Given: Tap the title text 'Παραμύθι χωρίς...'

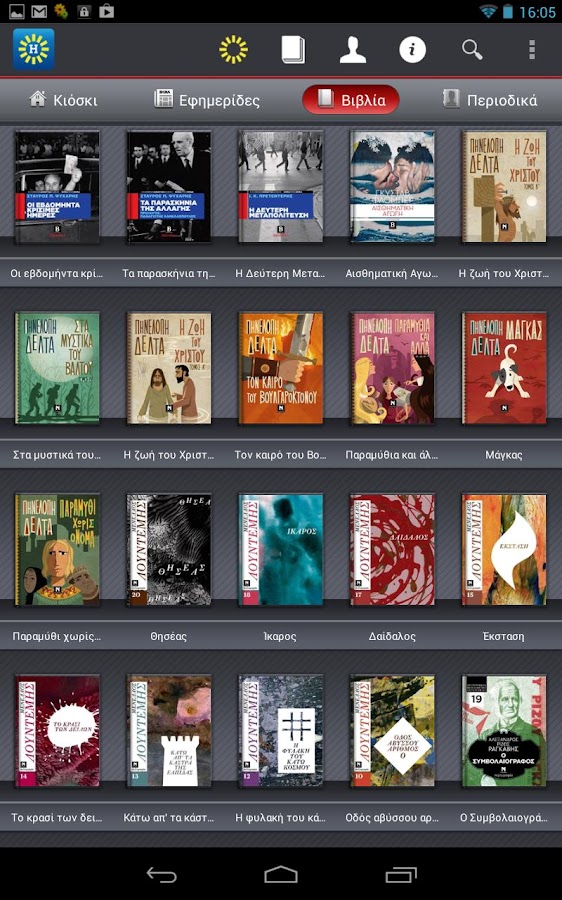Looking at the screenshot, I should 57,637.
